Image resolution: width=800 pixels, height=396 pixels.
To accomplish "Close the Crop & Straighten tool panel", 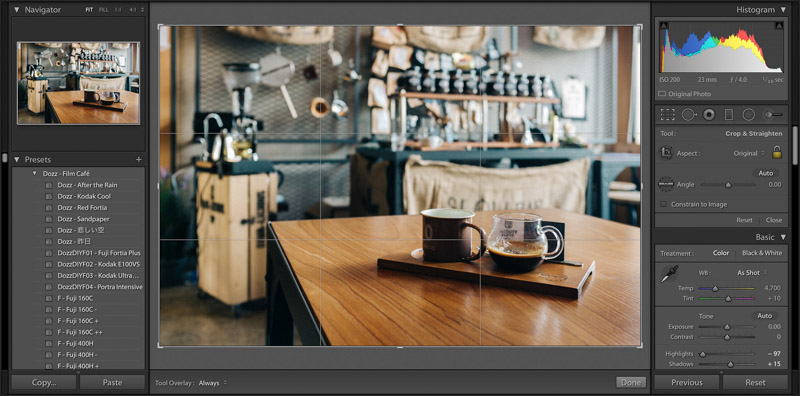I will point(773,220).
